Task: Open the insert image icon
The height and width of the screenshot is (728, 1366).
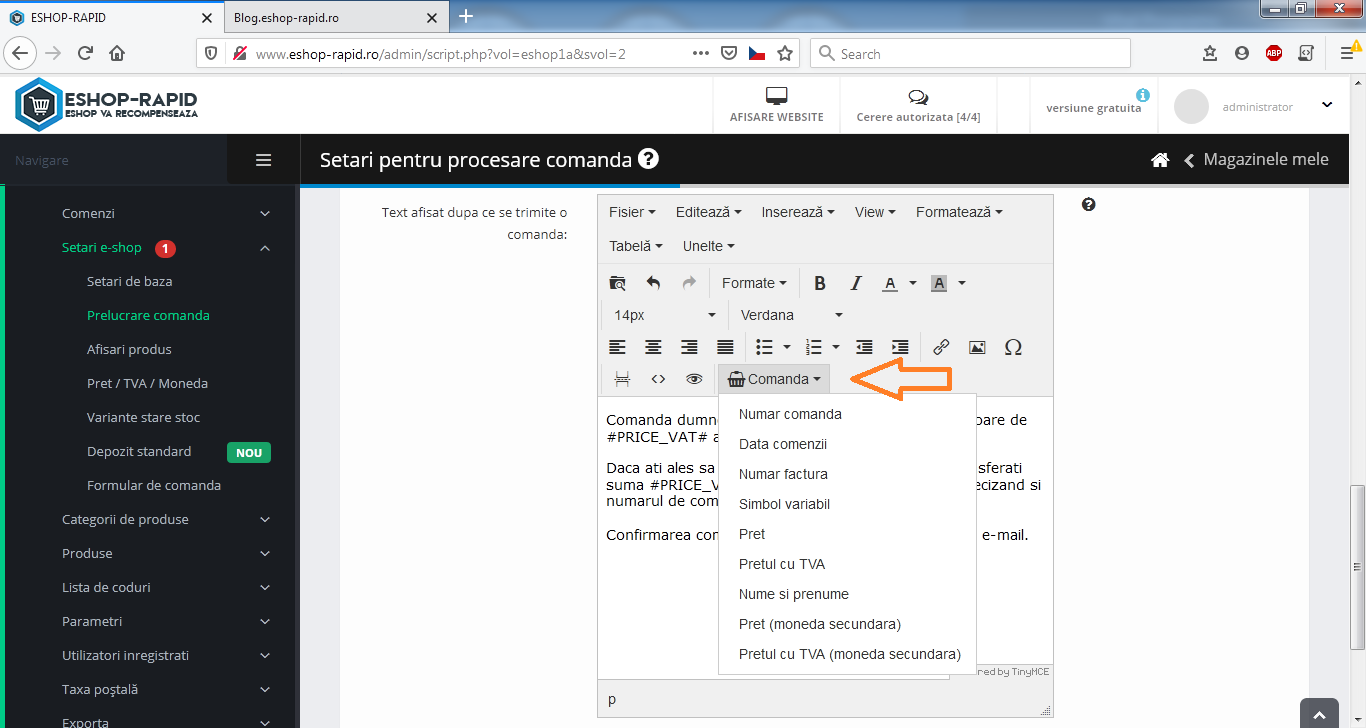Action: (977, 347)
